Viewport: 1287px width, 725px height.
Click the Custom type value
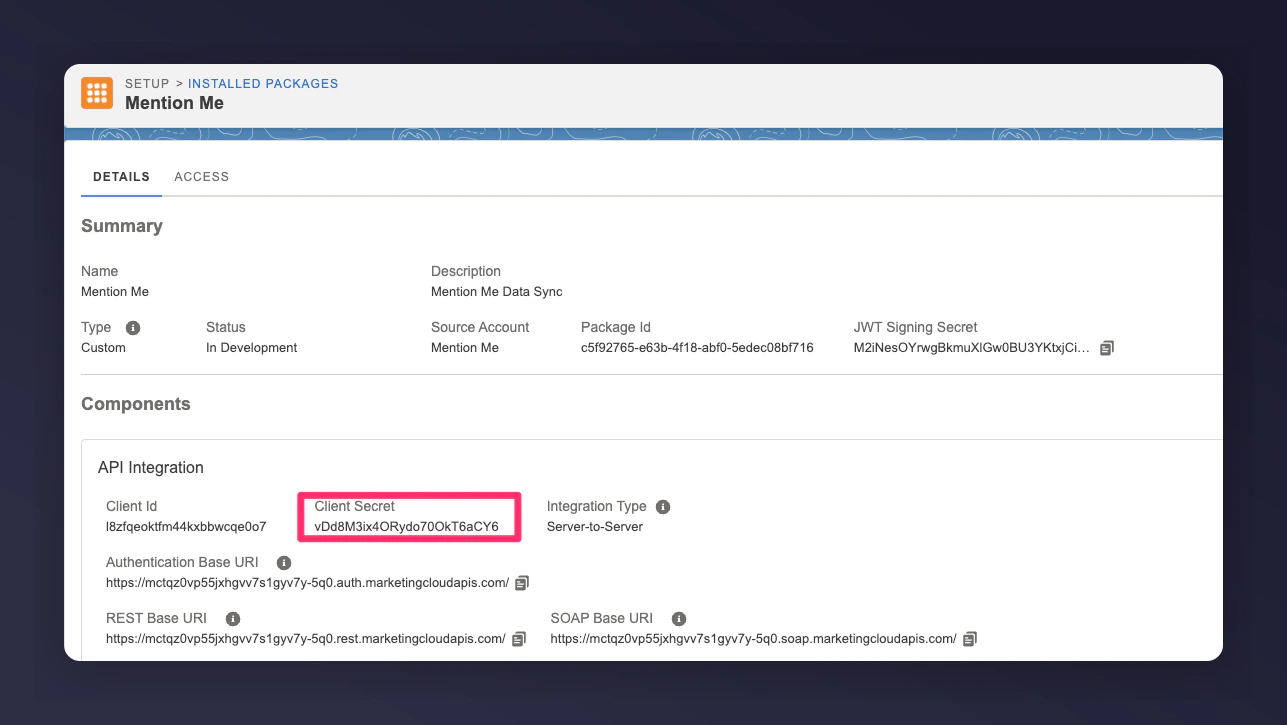point(103,348)
